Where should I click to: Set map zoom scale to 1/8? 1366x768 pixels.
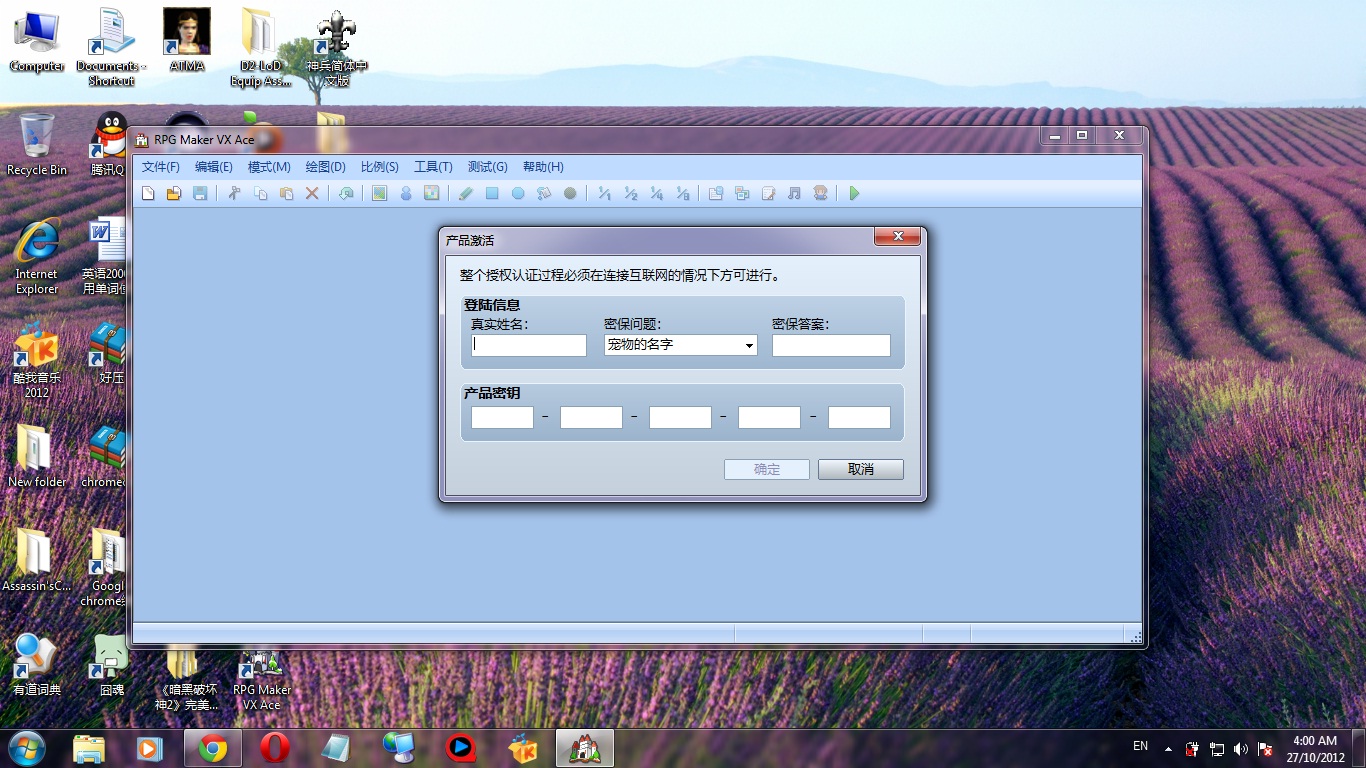(682, 193)
